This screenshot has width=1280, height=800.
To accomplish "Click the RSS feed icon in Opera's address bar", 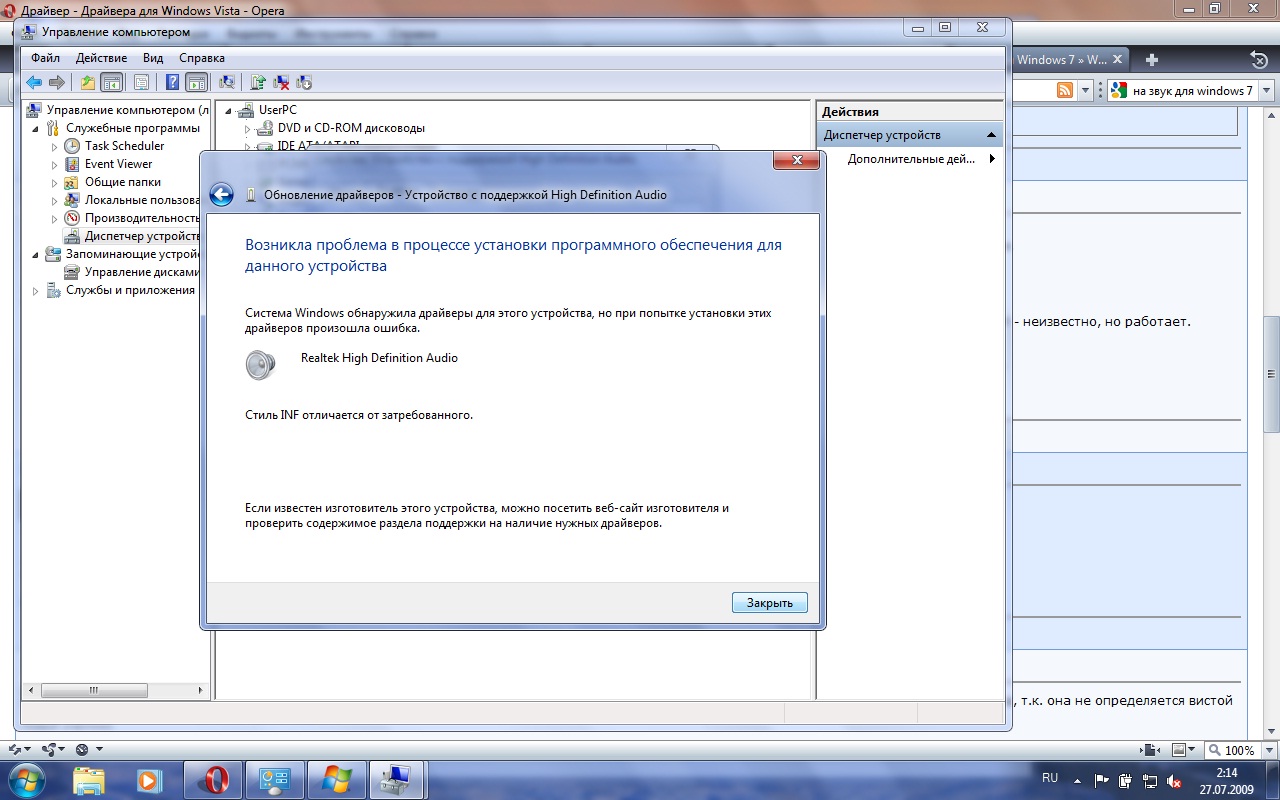I will [1066, 91].
